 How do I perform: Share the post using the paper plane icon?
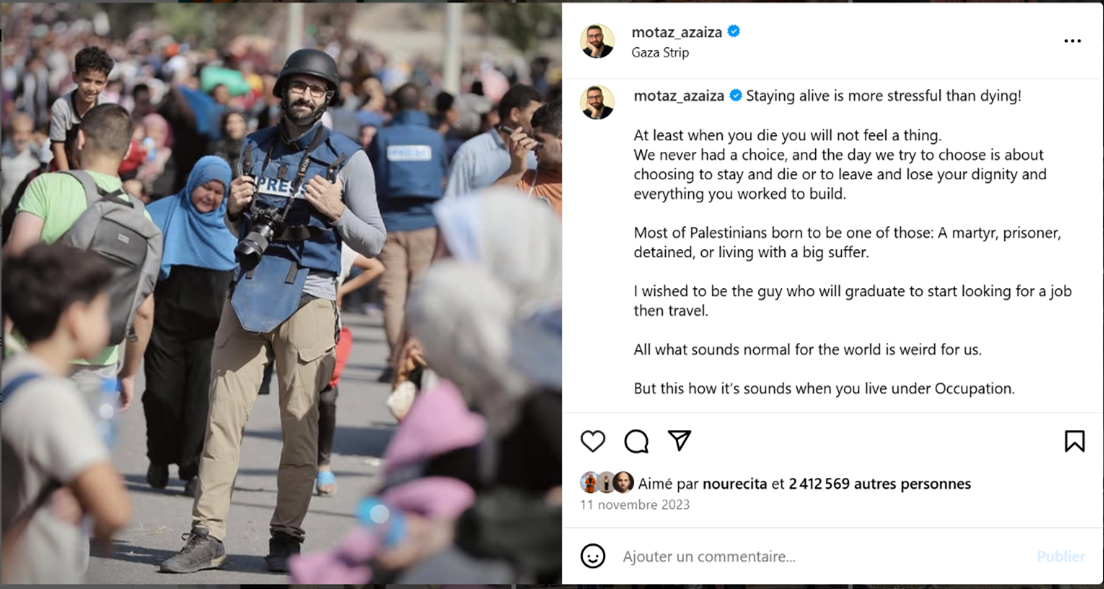[x=679, y=441]
